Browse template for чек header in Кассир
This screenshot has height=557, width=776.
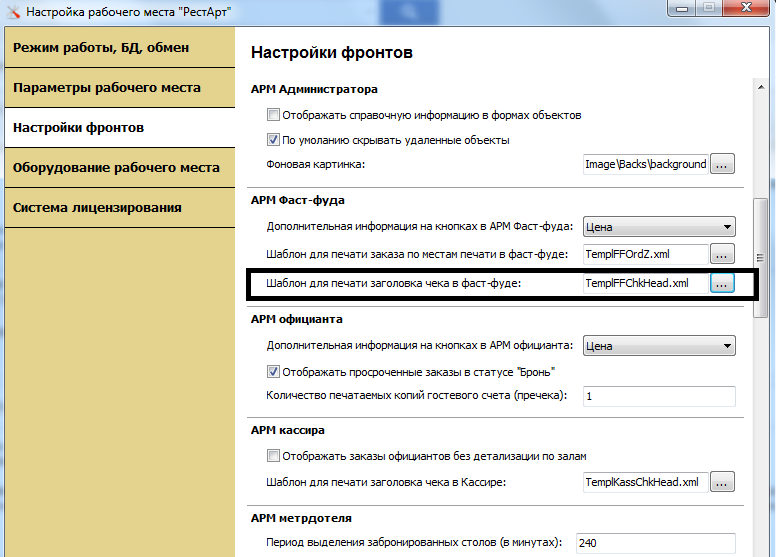(x=722, y=482)
